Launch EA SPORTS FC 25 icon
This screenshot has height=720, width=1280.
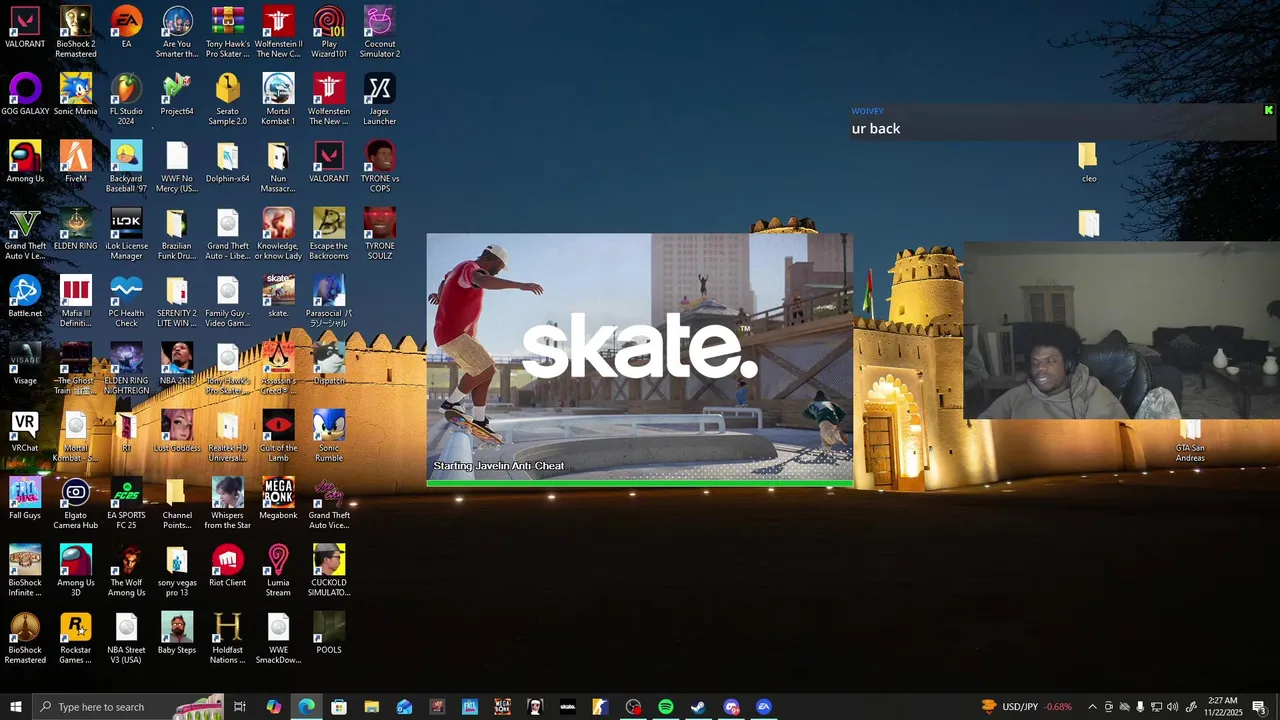click(126, 502)
